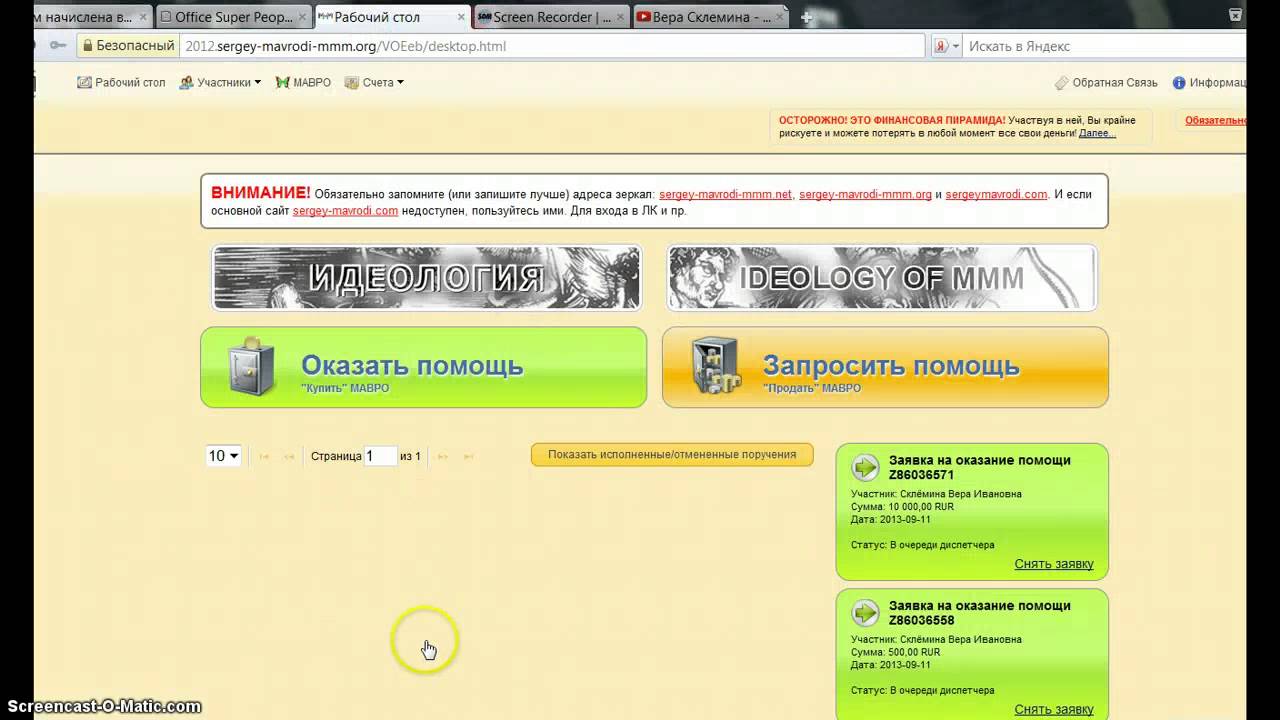Screen dimensions: 1280x720
Task: Follow the 'Далее...' warning link
Action: pos(1097,133)
